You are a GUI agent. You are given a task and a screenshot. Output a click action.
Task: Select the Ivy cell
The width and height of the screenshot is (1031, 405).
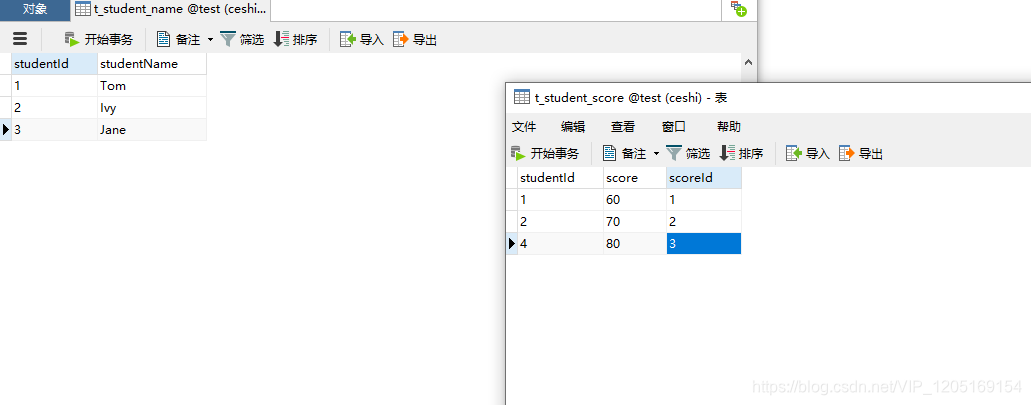click(x=152, y=108)
